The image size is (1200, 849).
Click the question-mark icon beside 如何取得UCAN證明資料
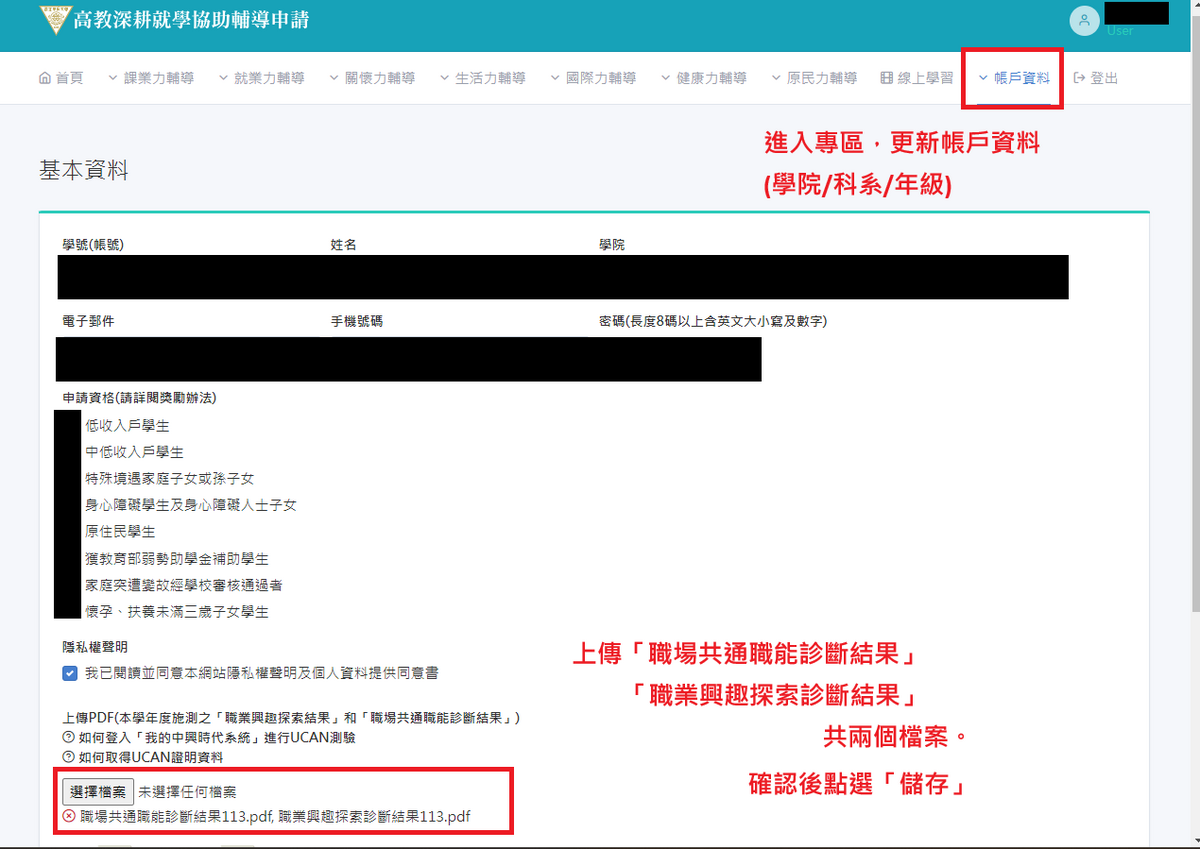coord(69,757)
